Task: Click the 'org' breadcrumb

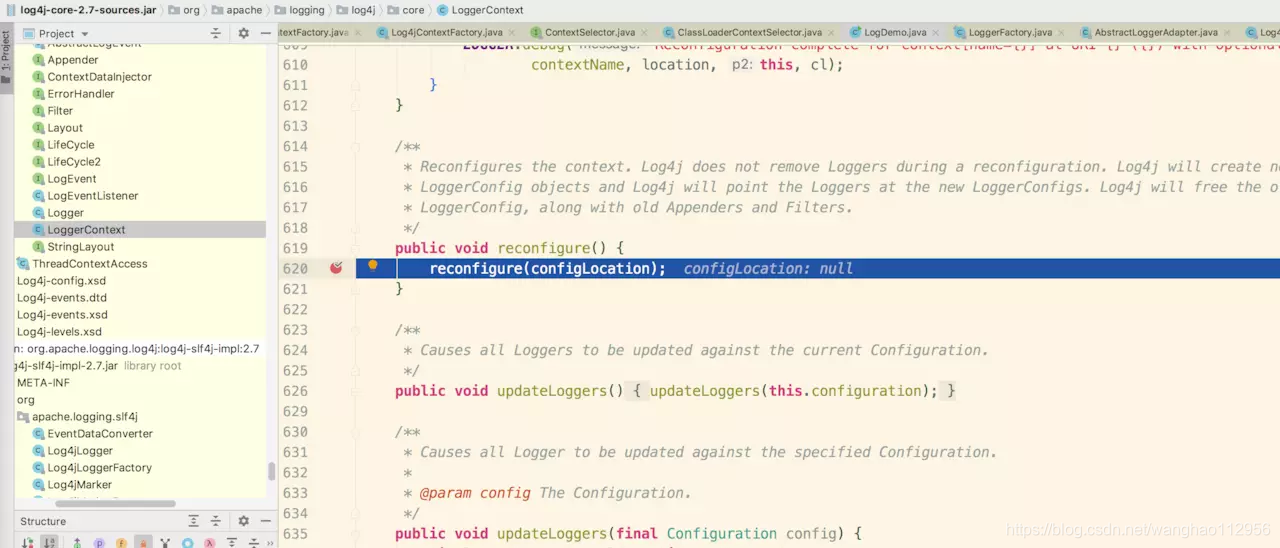Action: click(x=191, y=10)
